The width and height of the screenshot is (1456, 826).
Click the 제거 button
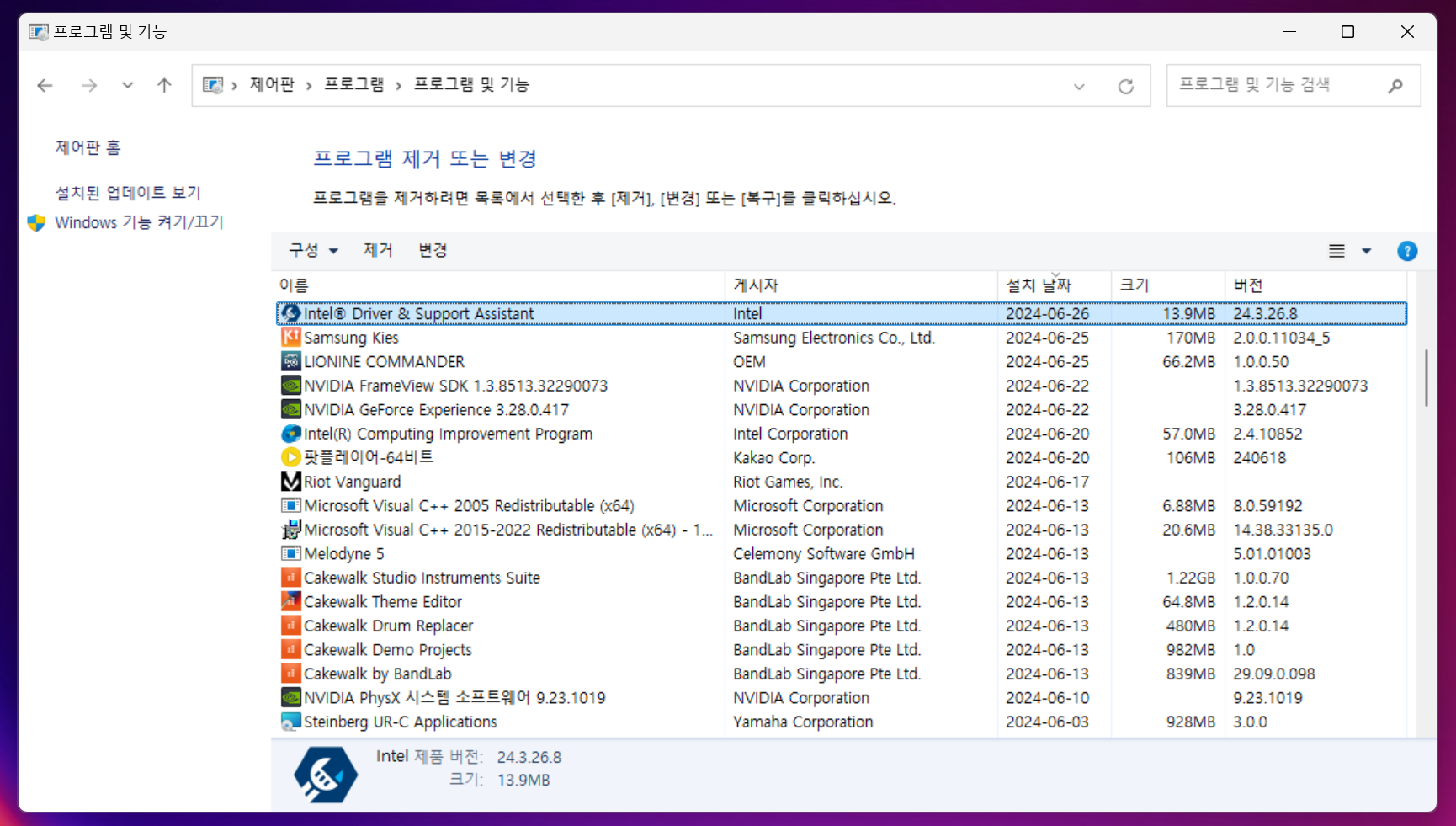pos(378,250)
